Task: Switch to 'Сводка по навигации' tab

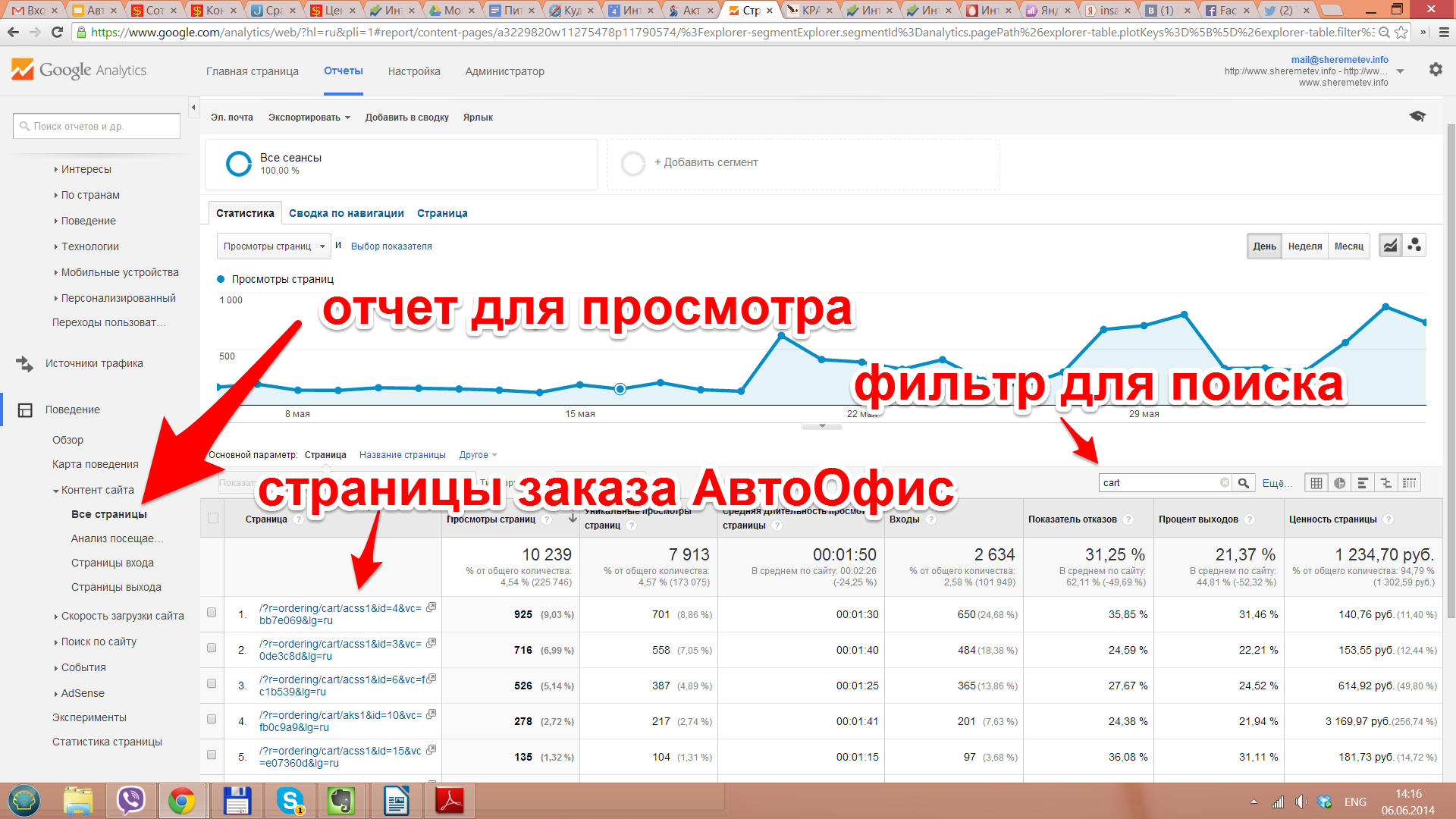Action: (346, 214)
